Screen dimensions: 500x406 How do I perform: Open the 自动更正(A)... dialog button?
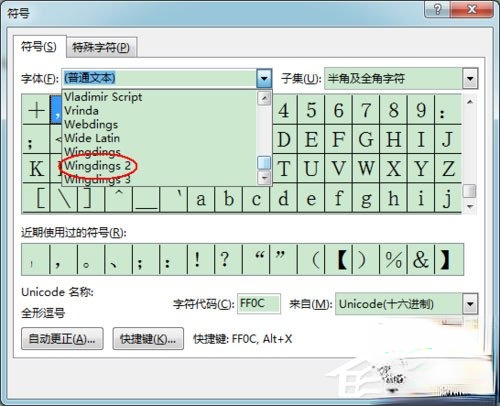click(62, 339)
